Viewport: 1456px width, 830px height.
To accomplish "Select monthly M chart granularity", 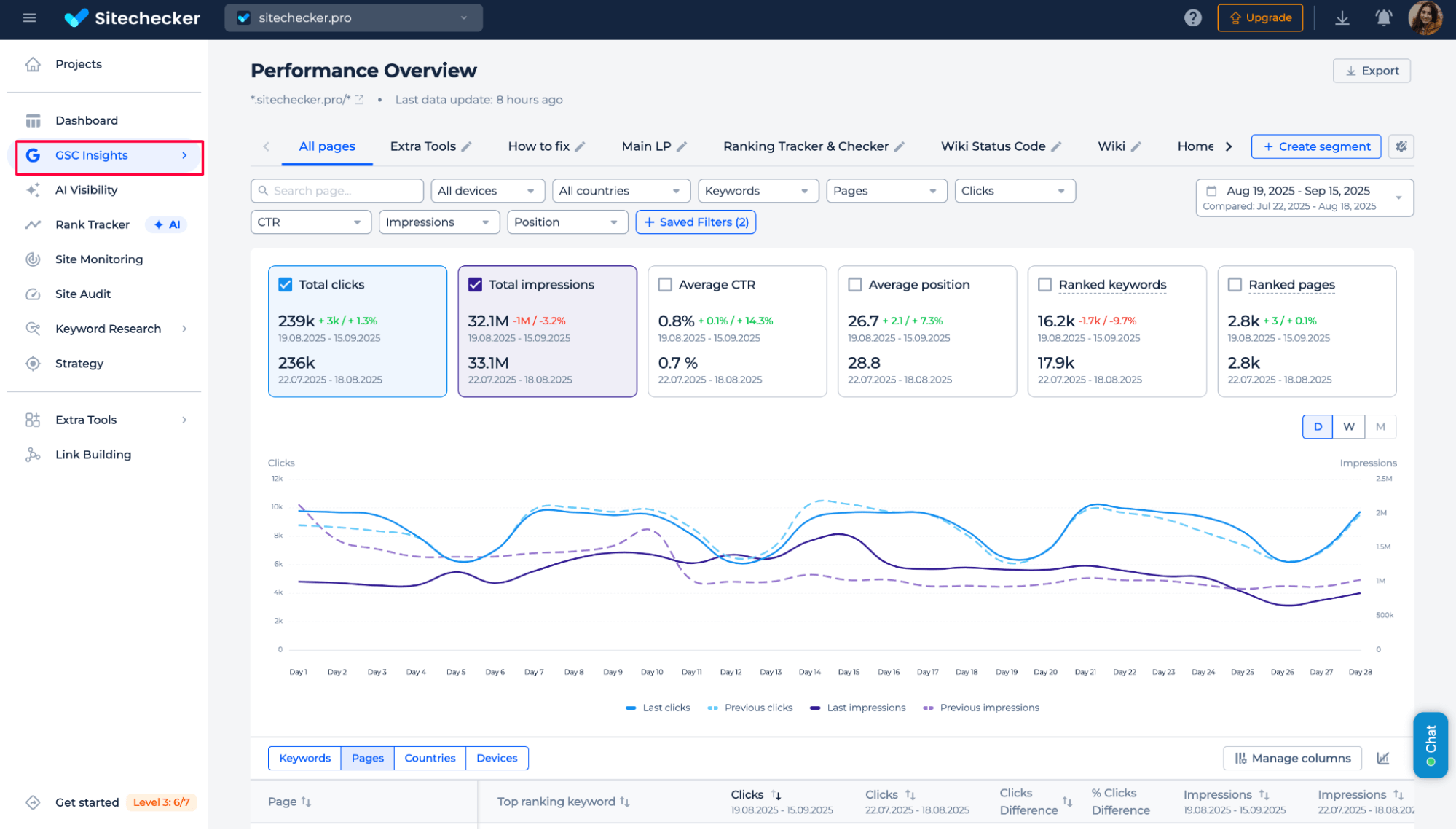I will pyautogui.click(x=1380, y=427).
